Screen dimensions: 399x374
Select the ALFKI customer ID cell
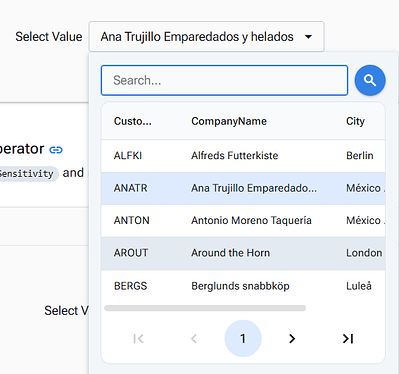pos(128,156)
